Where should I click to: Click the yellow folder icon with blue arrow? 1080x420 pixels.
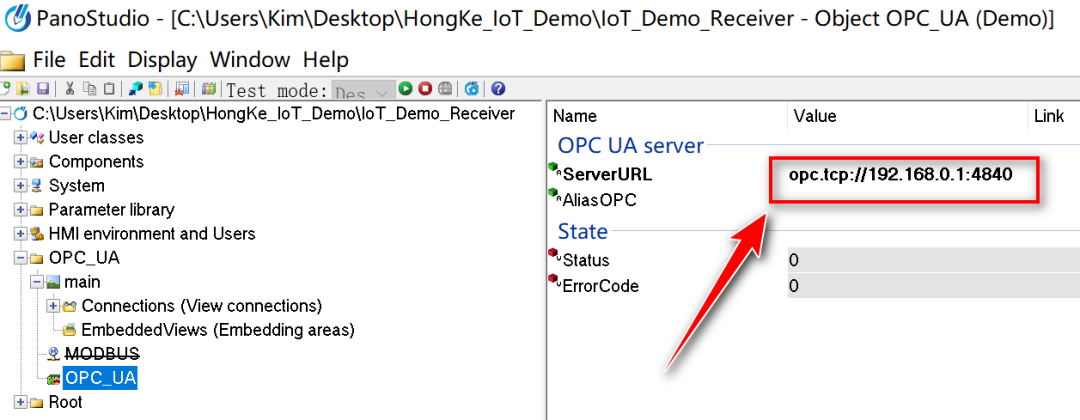coord(156,89)
